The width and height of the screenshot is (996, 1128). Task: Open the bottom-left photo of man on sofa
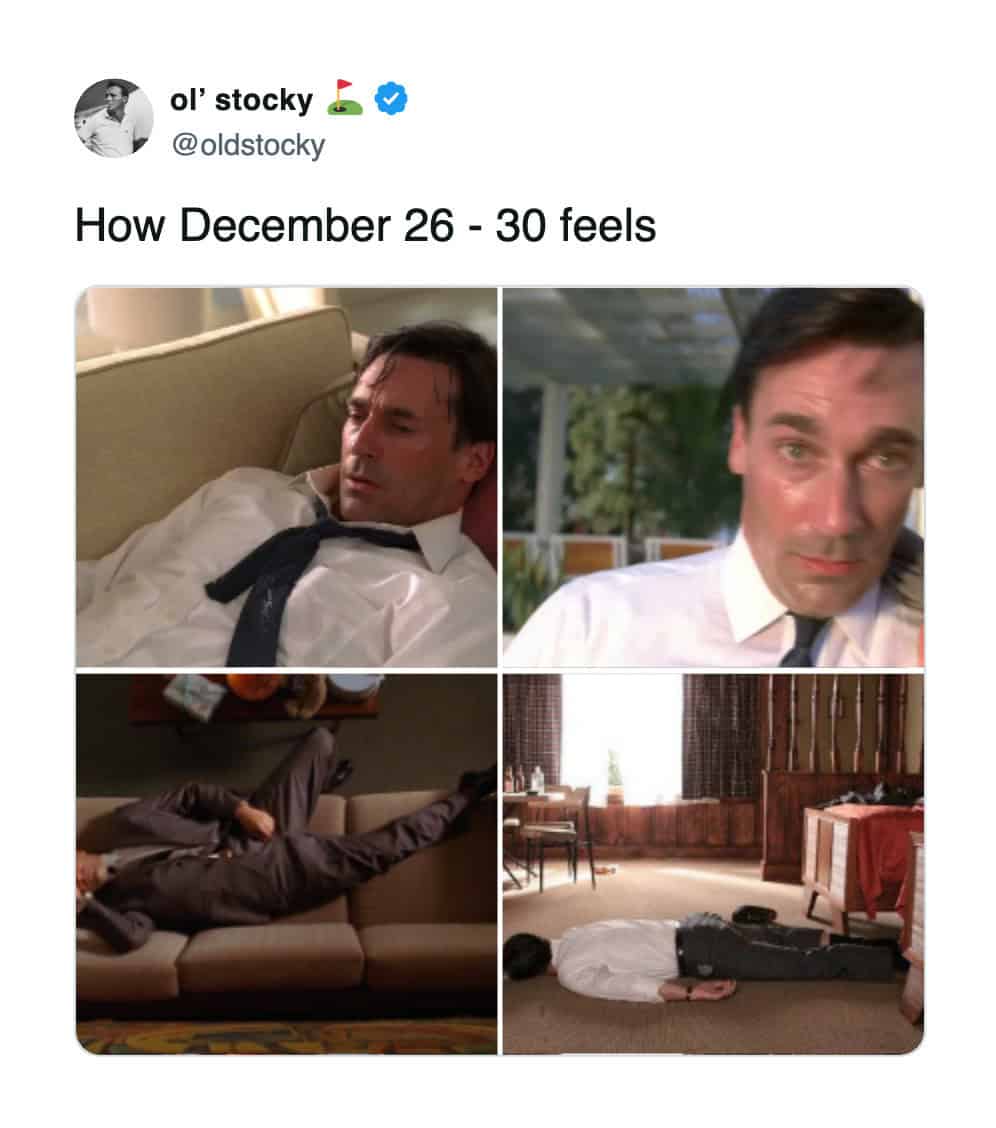(x=286, y=863)
